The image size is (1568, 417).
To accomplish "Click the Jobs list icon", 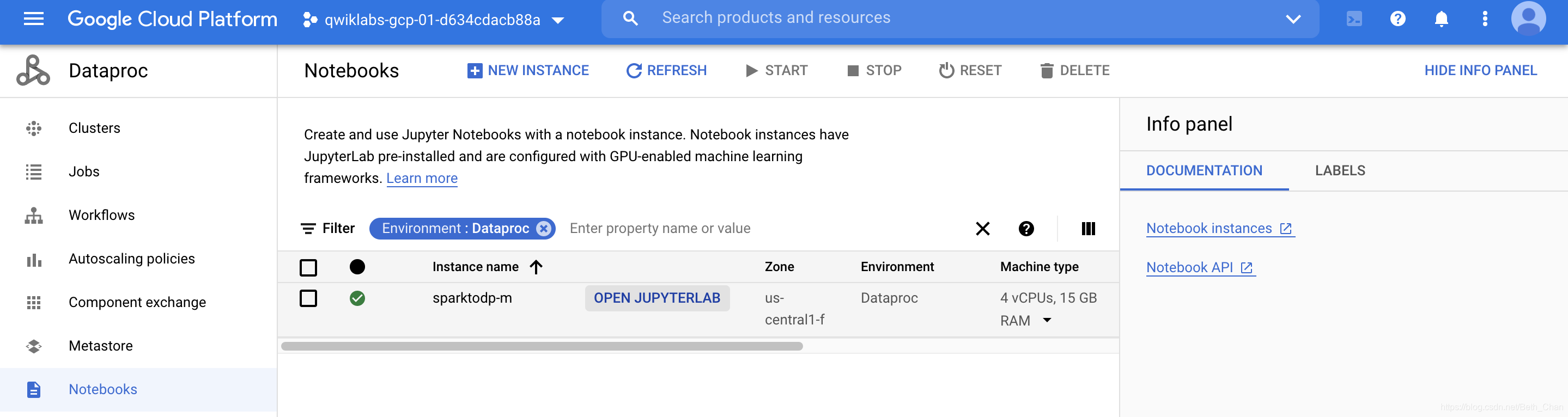I will pos(34,172).
